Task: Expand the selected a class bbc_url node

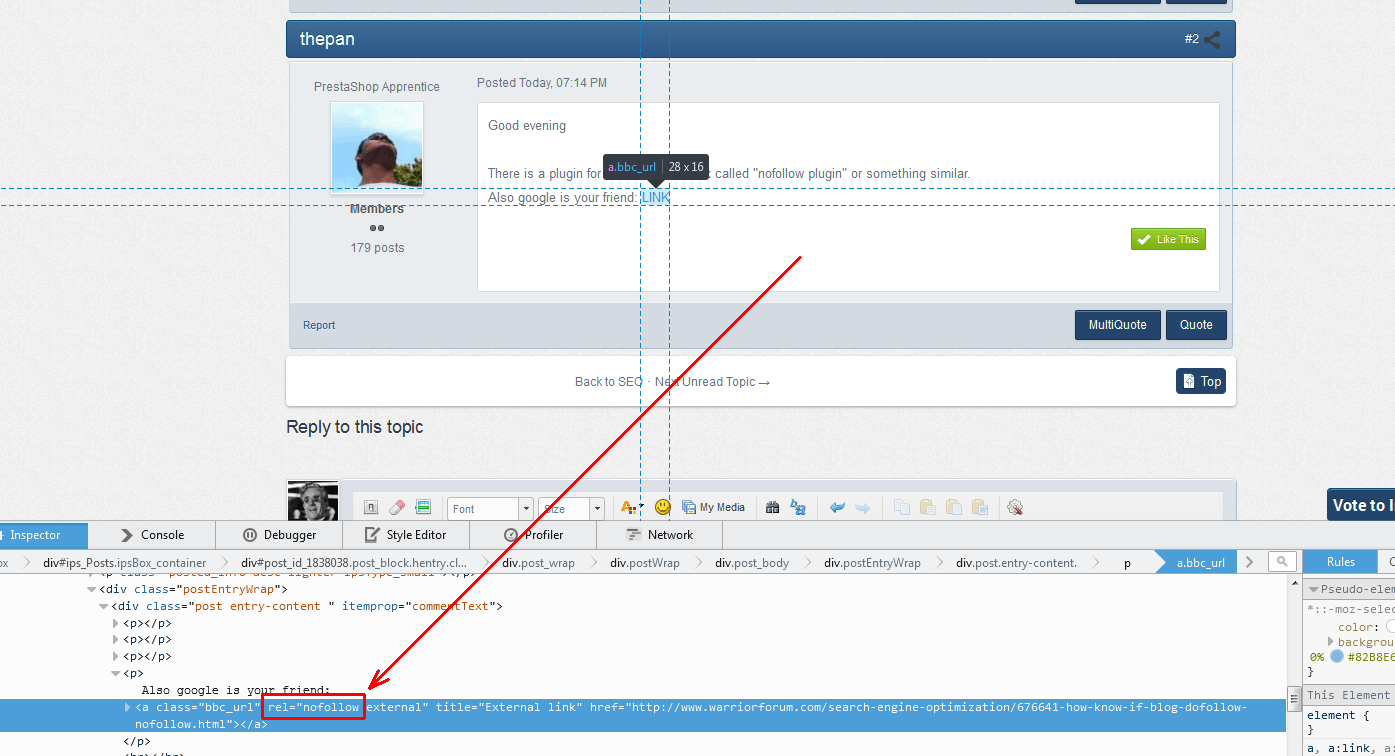Action: click(x=128, y=708)
